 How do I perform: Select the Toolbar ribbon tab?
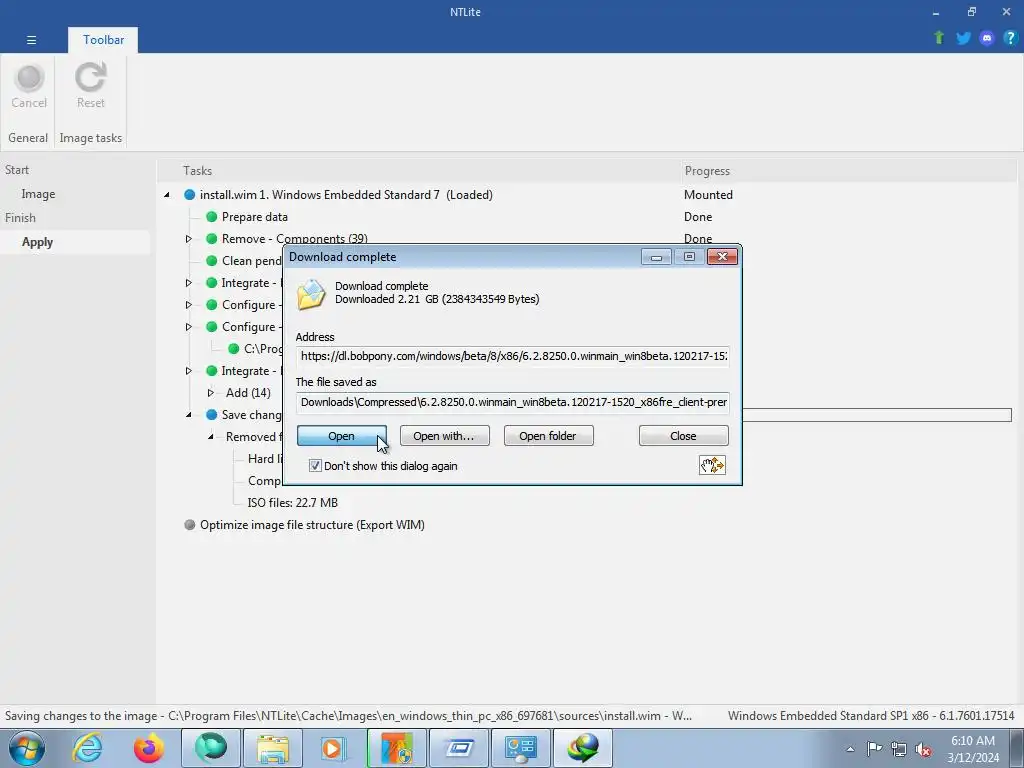[x=103, y=40]
